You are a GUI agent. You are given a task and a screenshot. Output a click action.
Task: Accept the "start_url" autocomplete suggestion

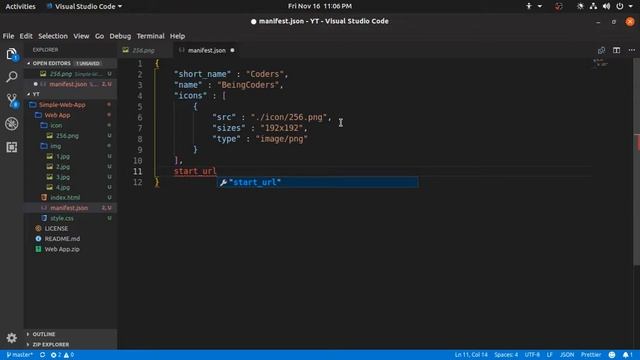pos(317,182)
